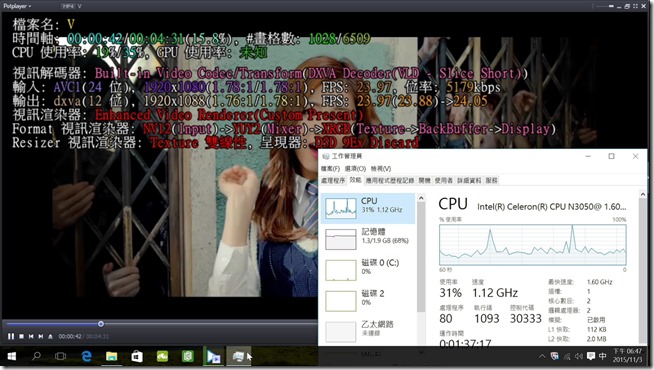
Task: Switch to 開機 tab
Action: (425, 180)
